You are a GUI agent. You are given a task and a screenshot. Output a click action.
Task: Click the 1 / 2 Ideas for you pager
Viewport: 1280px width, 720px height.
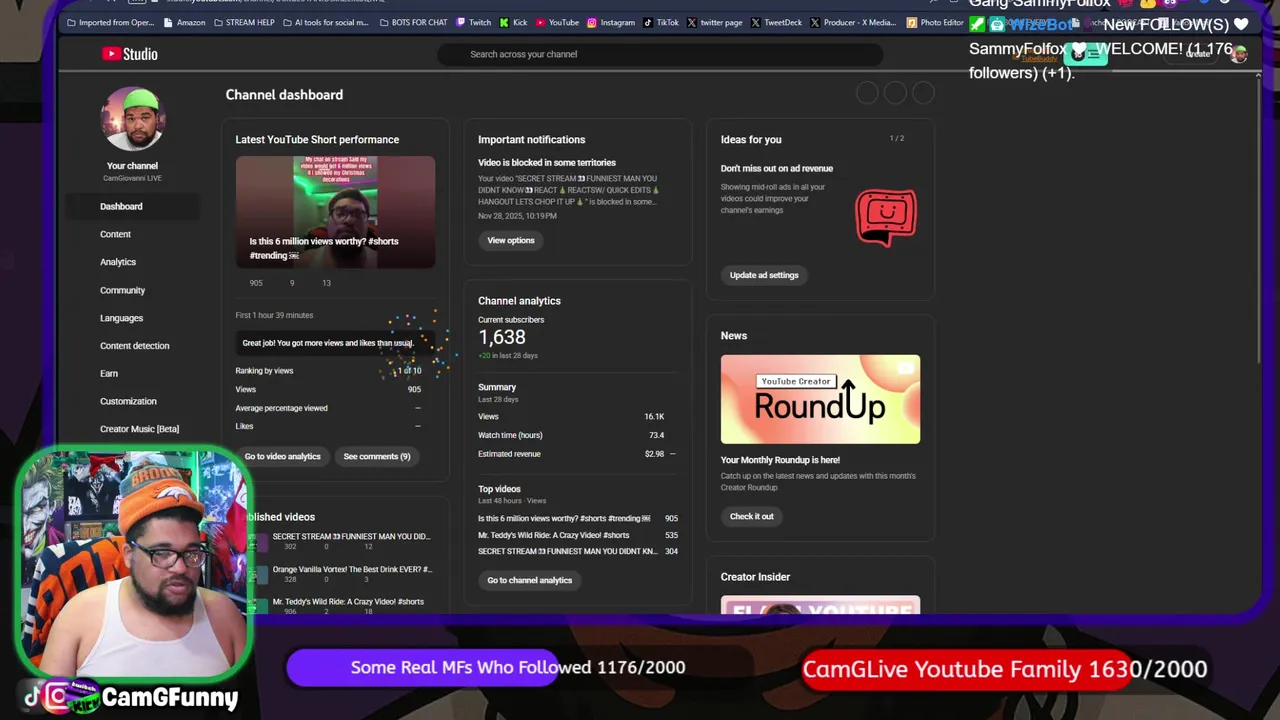pyautogui.click(x=897, y=138)
